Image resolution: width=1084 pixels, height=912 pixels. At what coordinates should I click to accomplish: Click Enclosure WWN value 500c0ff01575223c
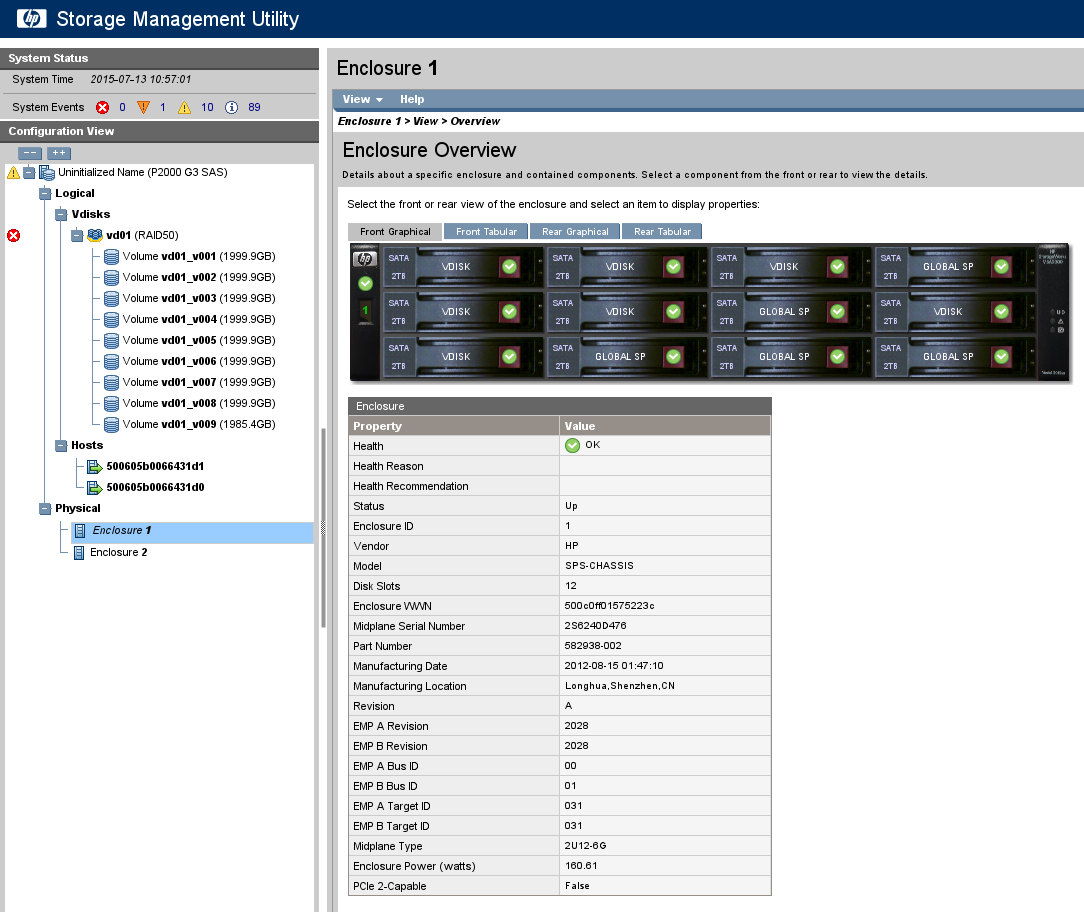coord(609,606)
